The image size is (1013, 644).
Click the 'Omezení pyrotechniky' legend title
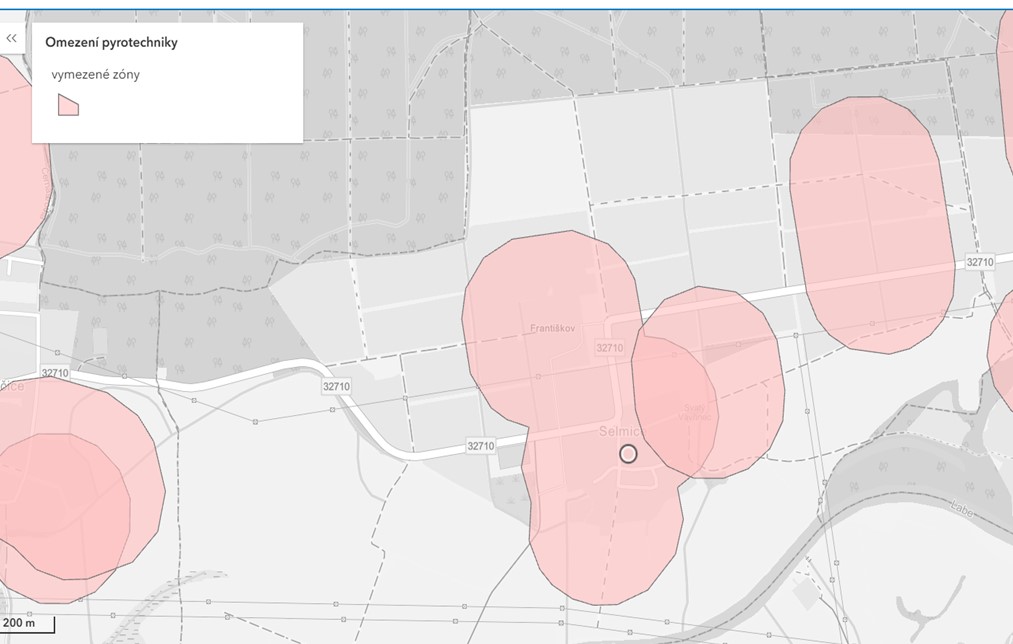tap(111, 43)
